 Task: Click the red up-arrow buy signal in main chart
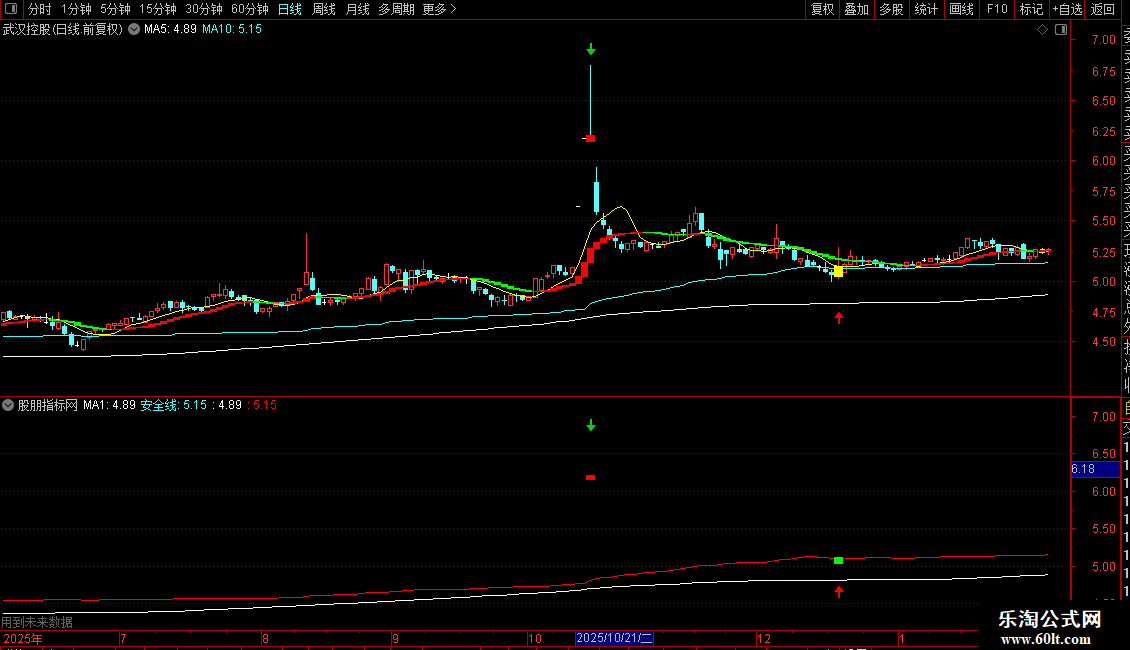tap(839, 317)
